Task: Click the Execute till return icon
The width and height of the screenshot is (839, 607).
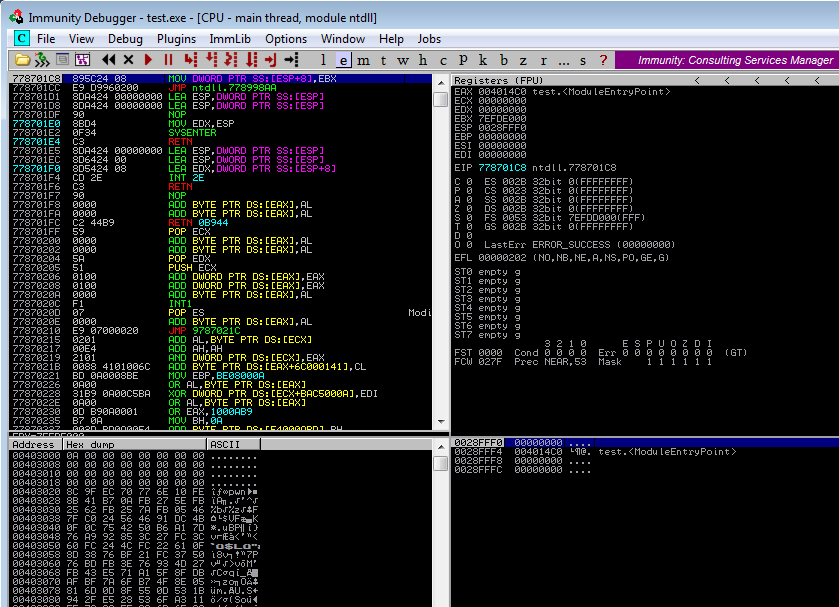Action: pyautogui.click(x=270, y=60)
